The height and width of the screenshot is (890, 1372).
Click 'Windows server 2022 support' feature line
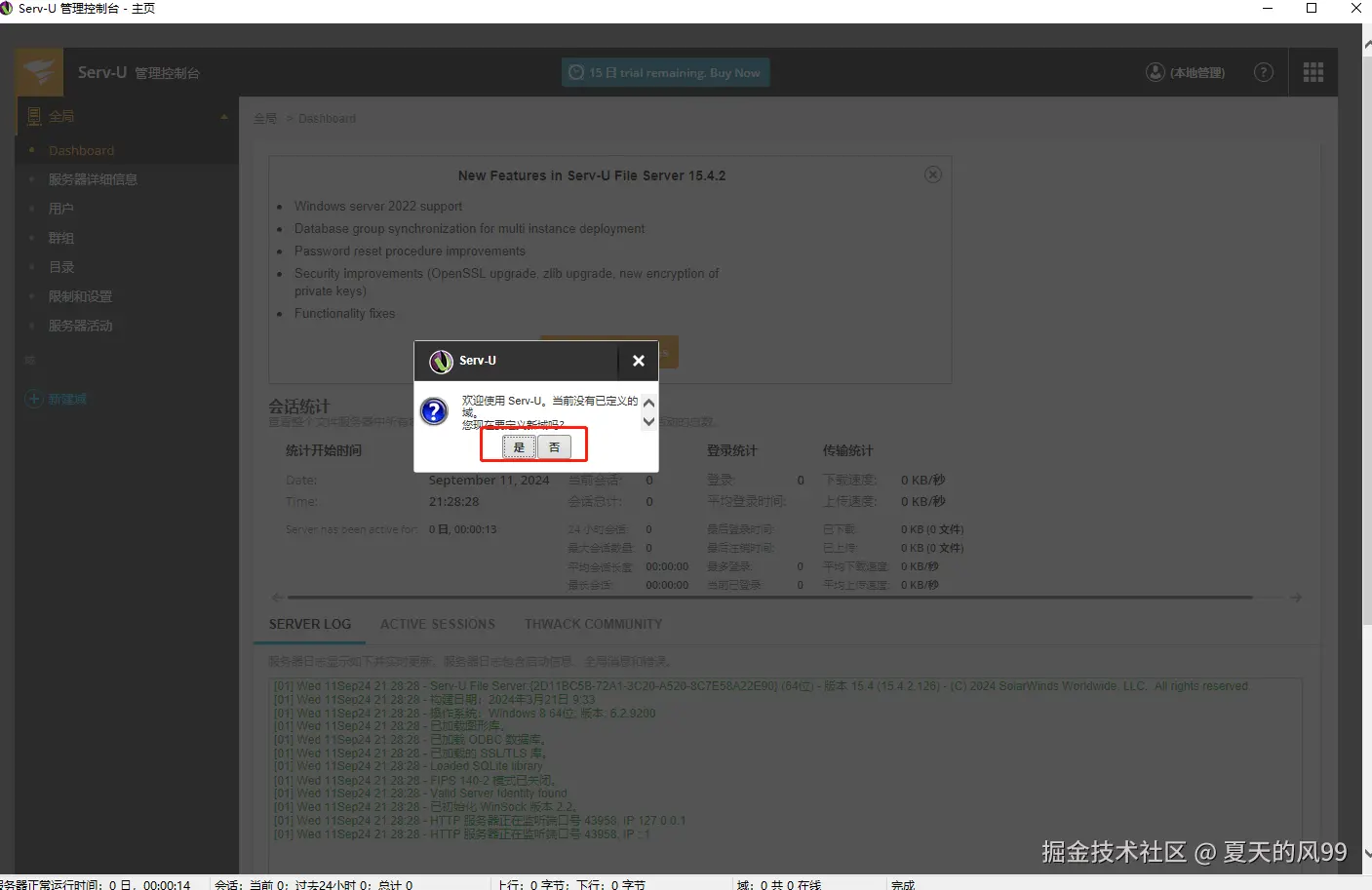[x=378, y=206]
